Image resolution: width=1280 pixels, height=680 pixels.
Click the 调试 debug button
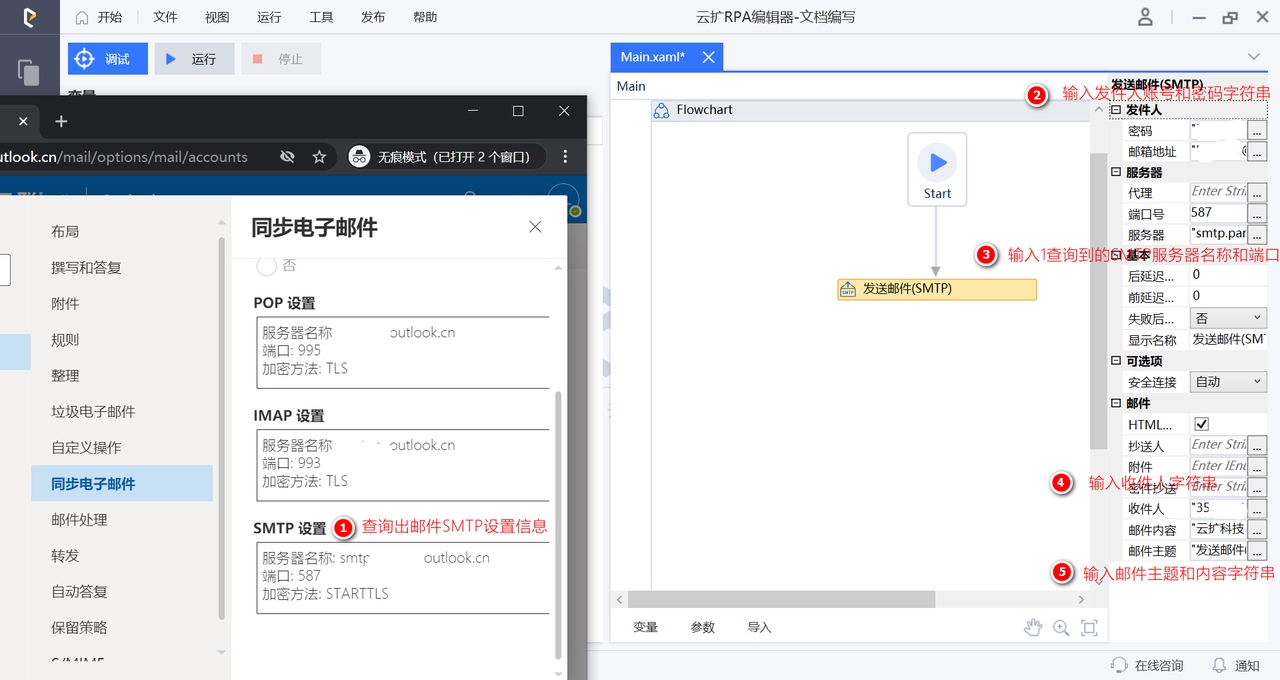pyautogui.click(x=108, y=59)
